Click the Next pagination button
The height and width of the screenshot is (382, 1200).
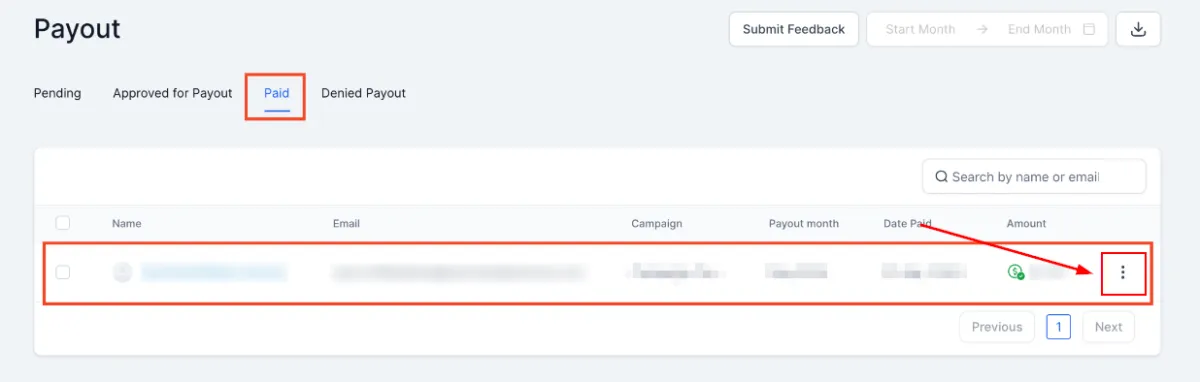(1108, 327)
